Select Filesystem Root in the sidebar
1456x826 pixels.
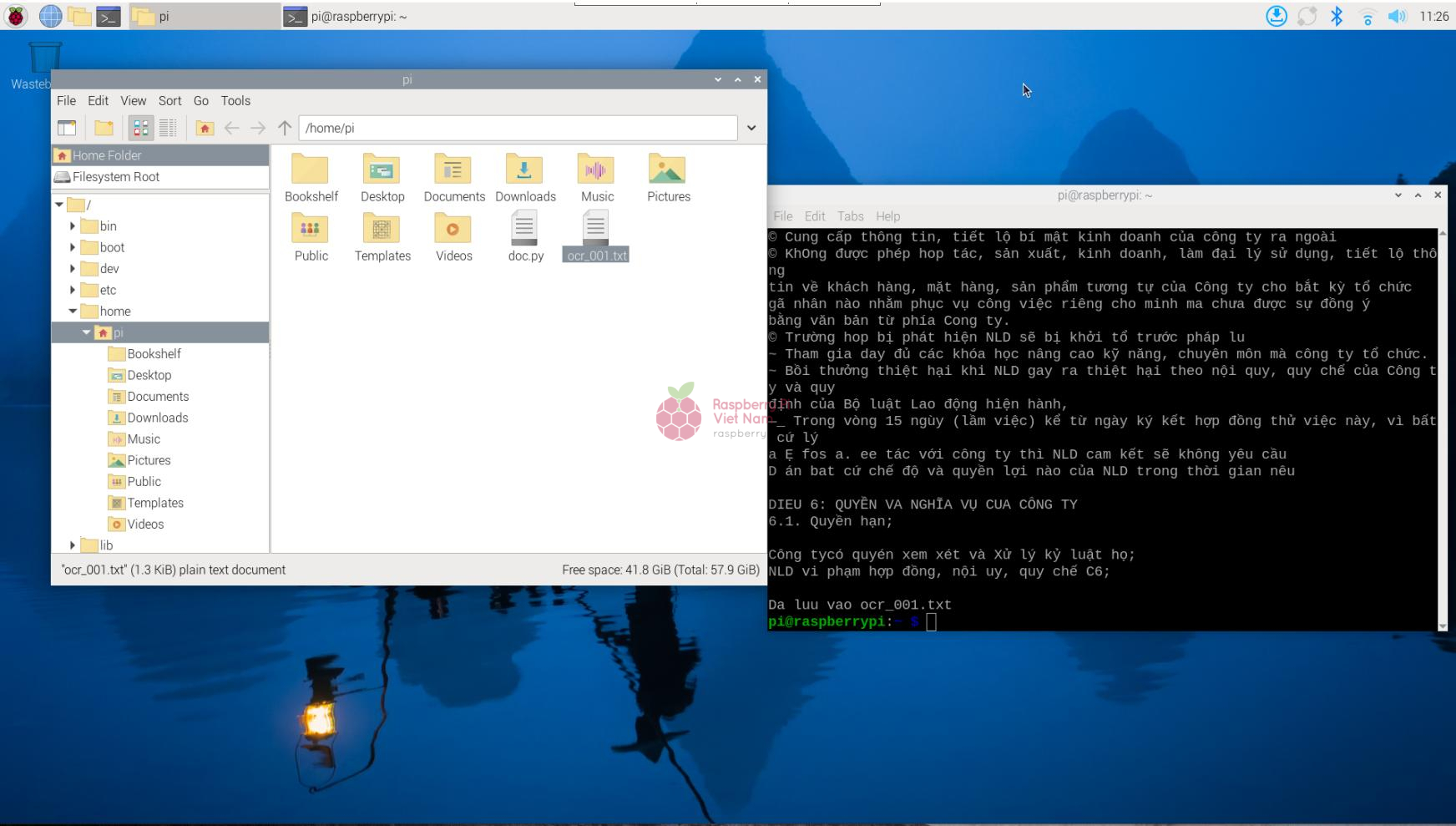pos(115,177)
